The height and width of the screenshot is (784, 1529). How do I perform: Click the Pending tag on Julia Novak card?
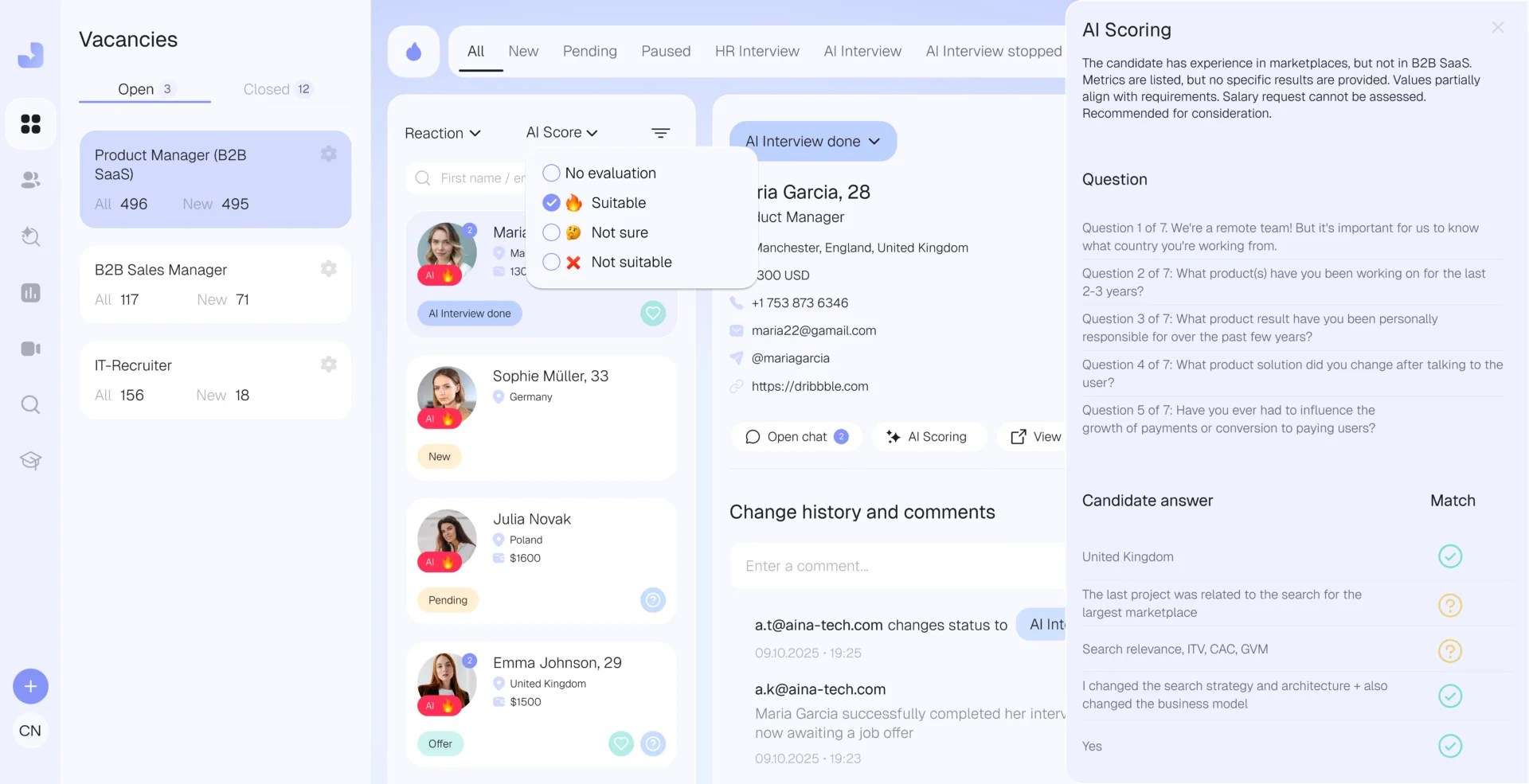(x=448, y=600)
